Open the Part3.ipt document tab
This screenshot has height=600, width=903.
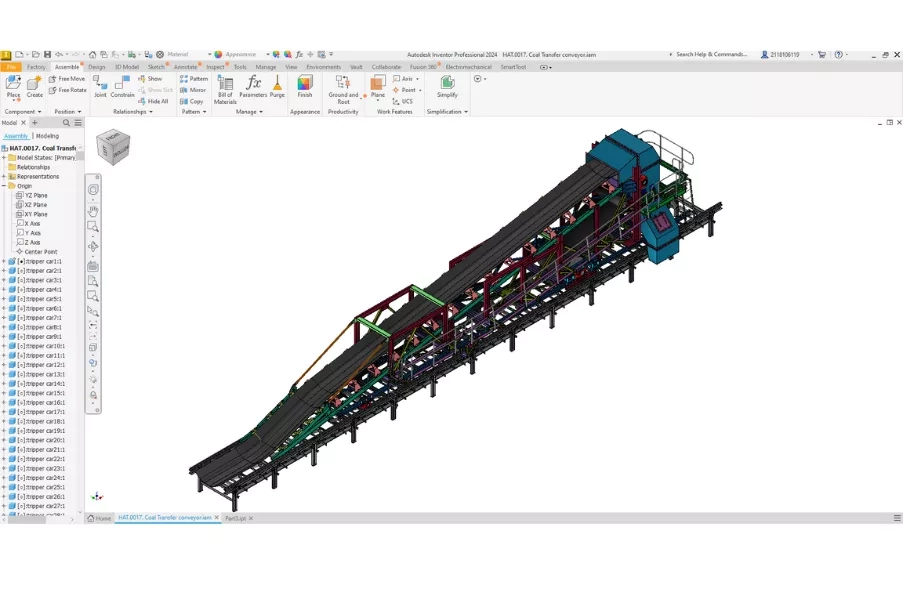coord(235,518)
